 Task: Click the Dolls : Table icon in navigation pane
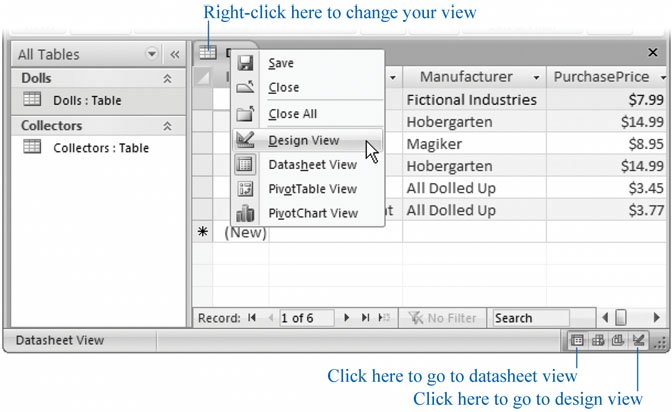32,99
